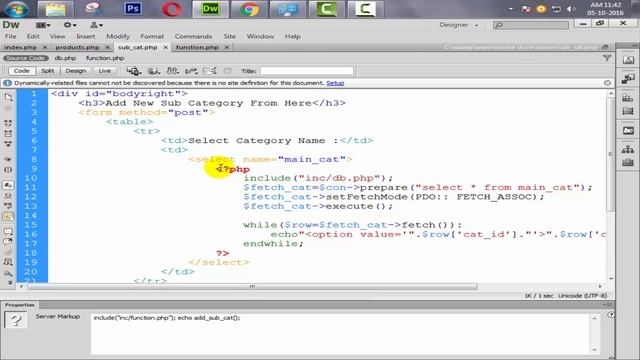Open the Layout dropdown beside the Dw logo

[x=43, y=25]
